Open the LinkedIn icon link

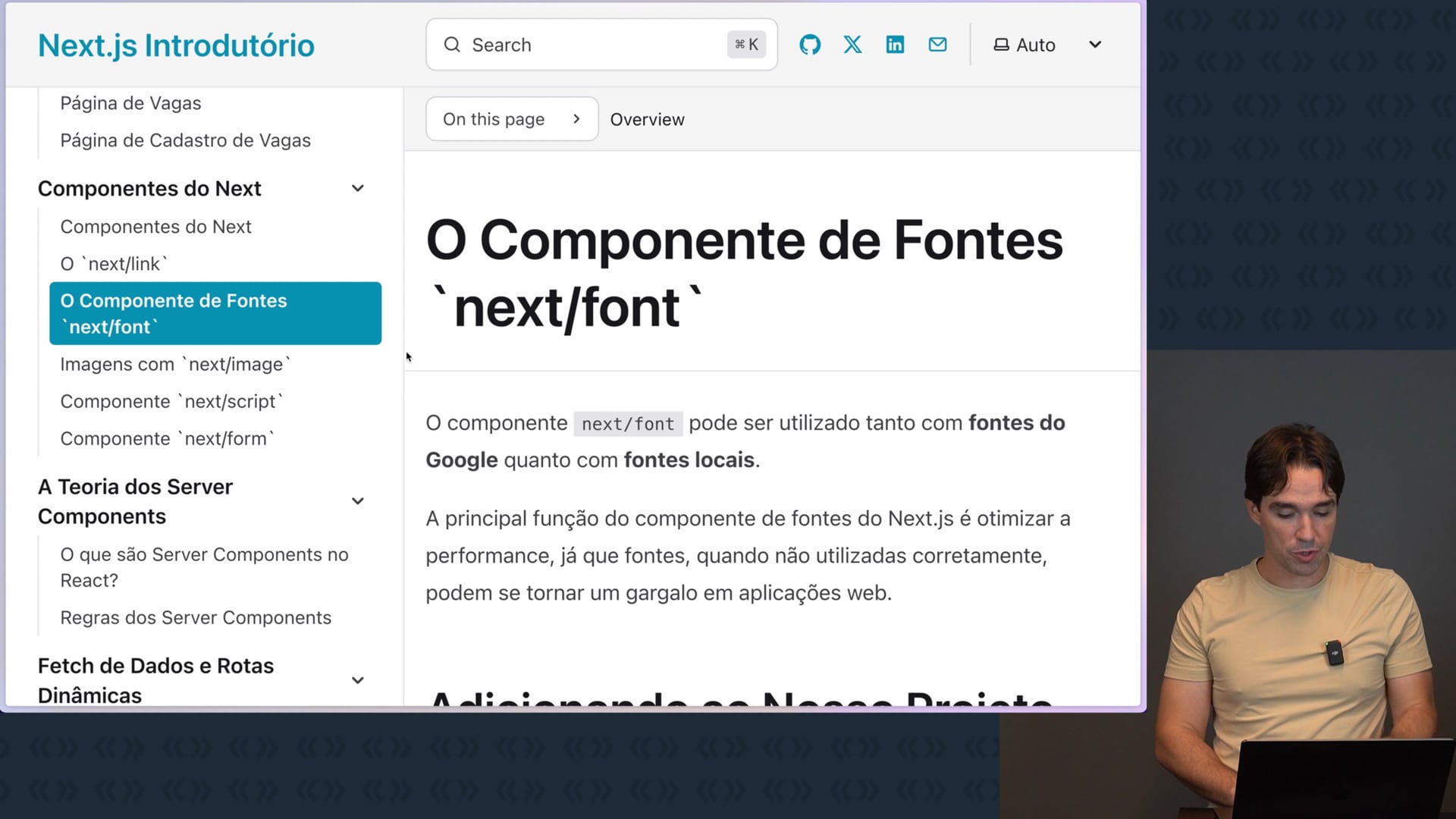click(x=895, y=45)
